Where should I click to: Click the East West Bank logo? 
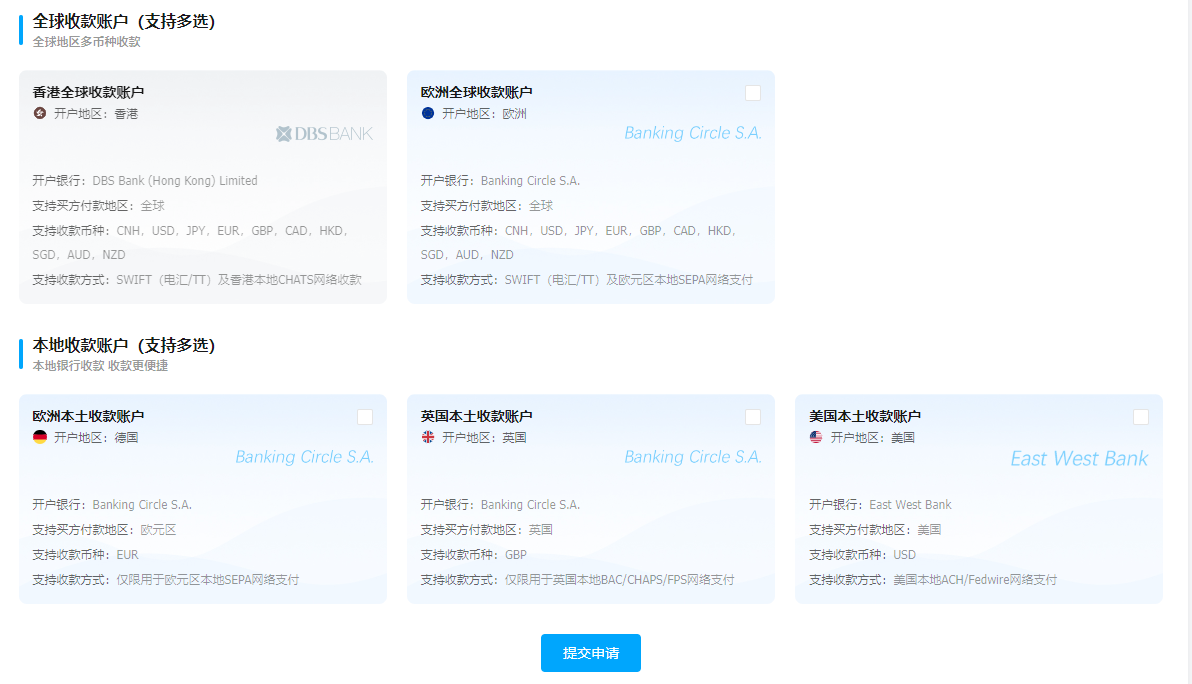pyautogui.click(x=1079, y=458)
